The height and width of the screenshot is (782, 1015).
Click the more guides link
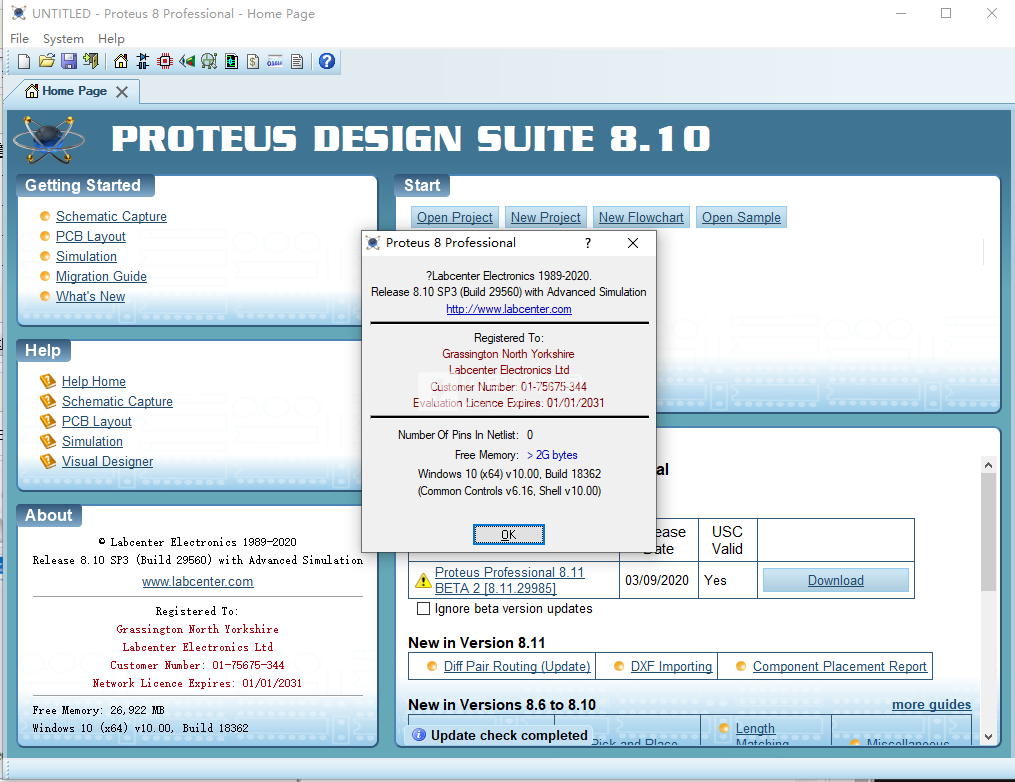931,704
